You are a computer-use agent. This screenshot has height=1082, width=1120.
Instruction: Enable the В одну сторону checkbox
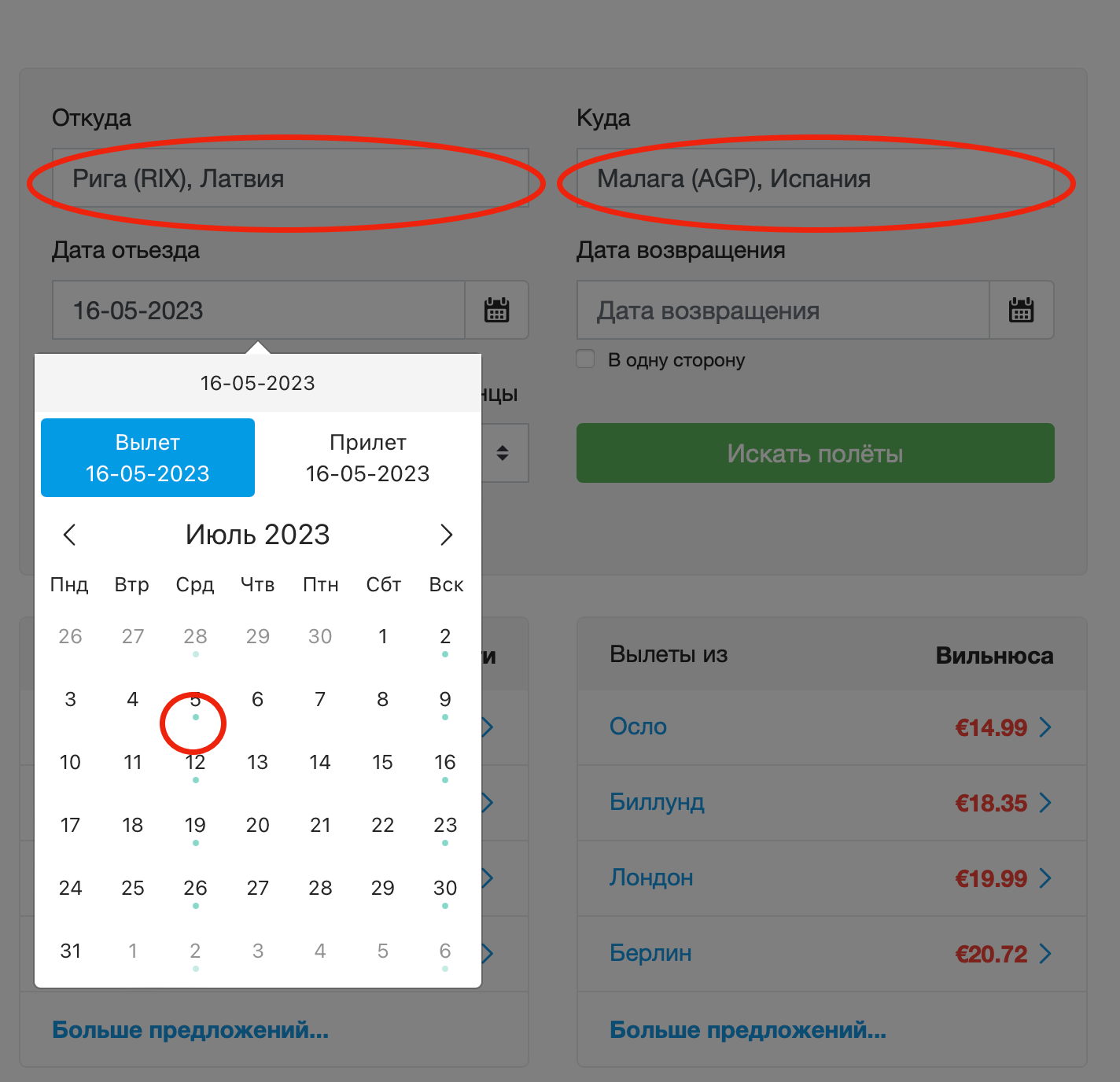pyautogui.click(x=585, y=359)
